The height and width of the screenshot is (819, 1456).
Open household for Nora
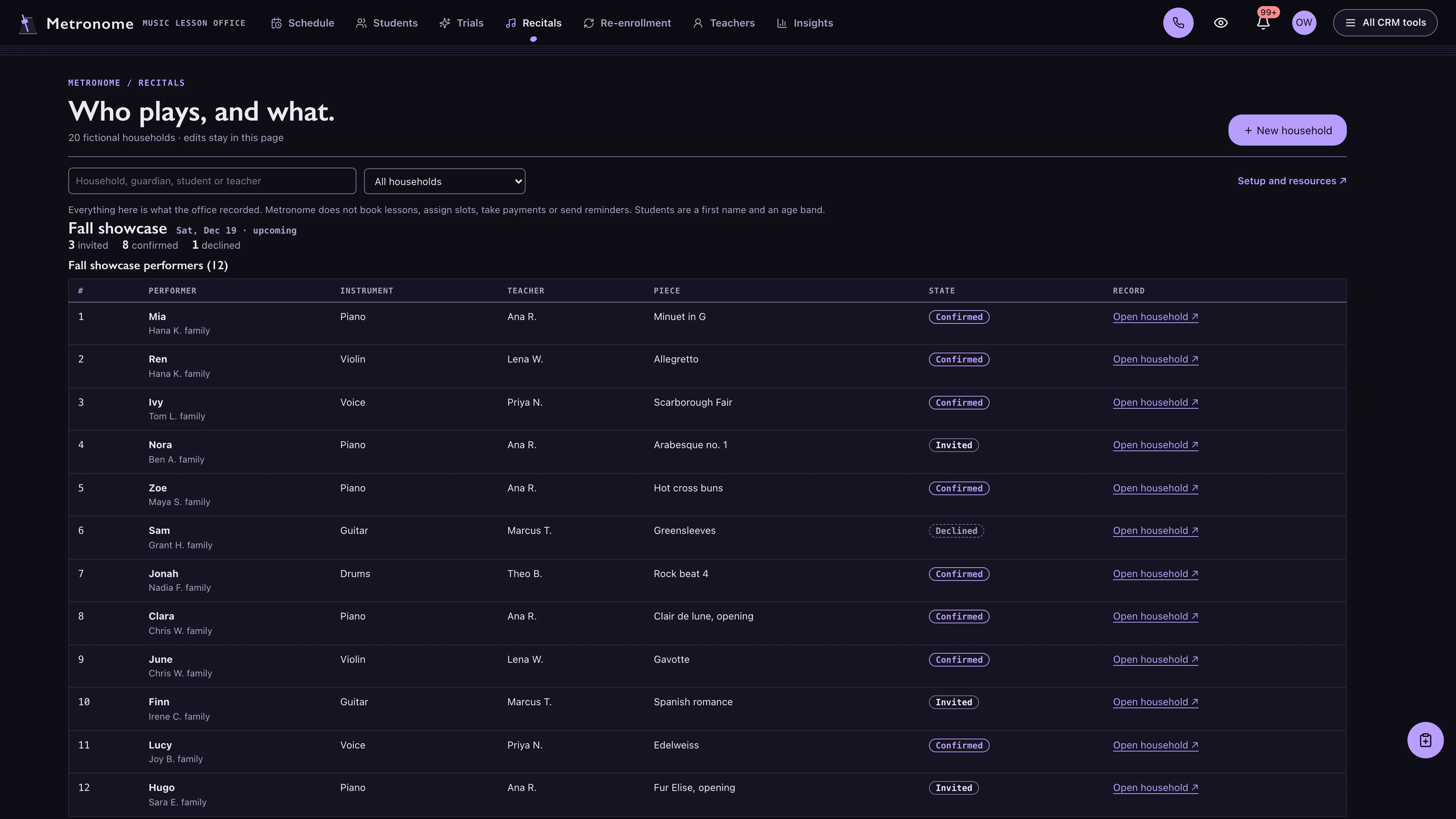(x=1155, y=445)
